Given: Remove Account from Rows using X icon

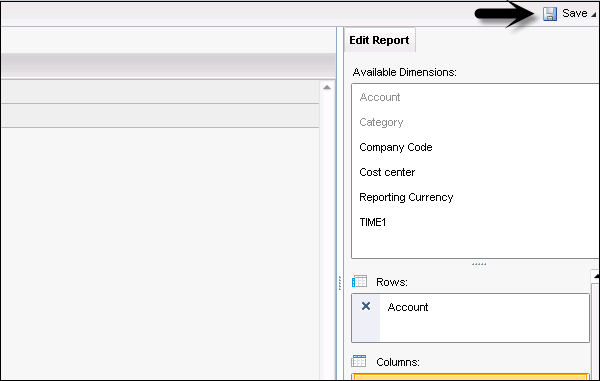Looking at the screenshot, I should pyautogui.click(x=366, y=306).
